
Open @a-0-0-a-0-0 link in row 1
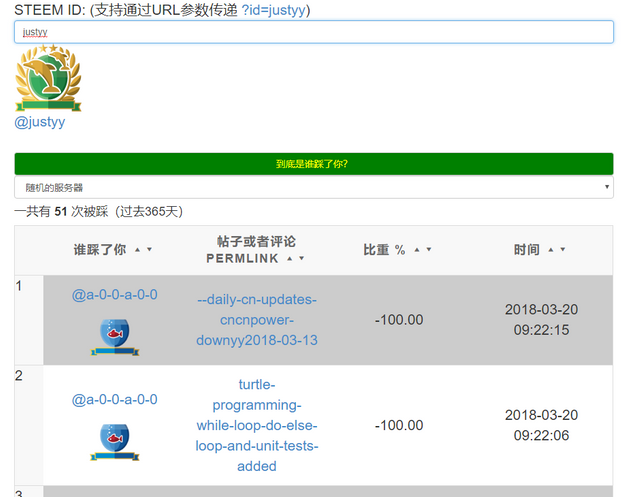pos(115,295)
